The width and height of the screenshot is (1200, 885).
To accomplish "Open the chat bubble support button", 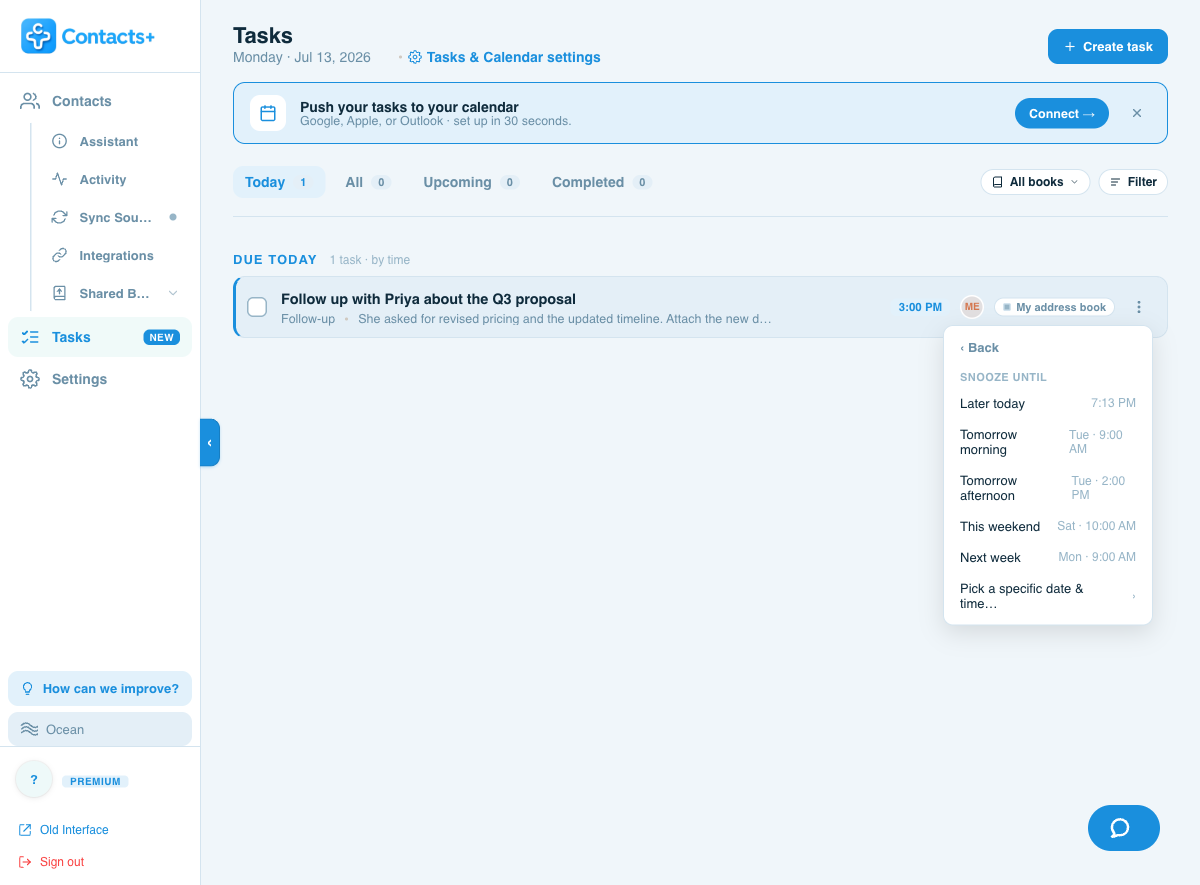I will (1124, 828).
